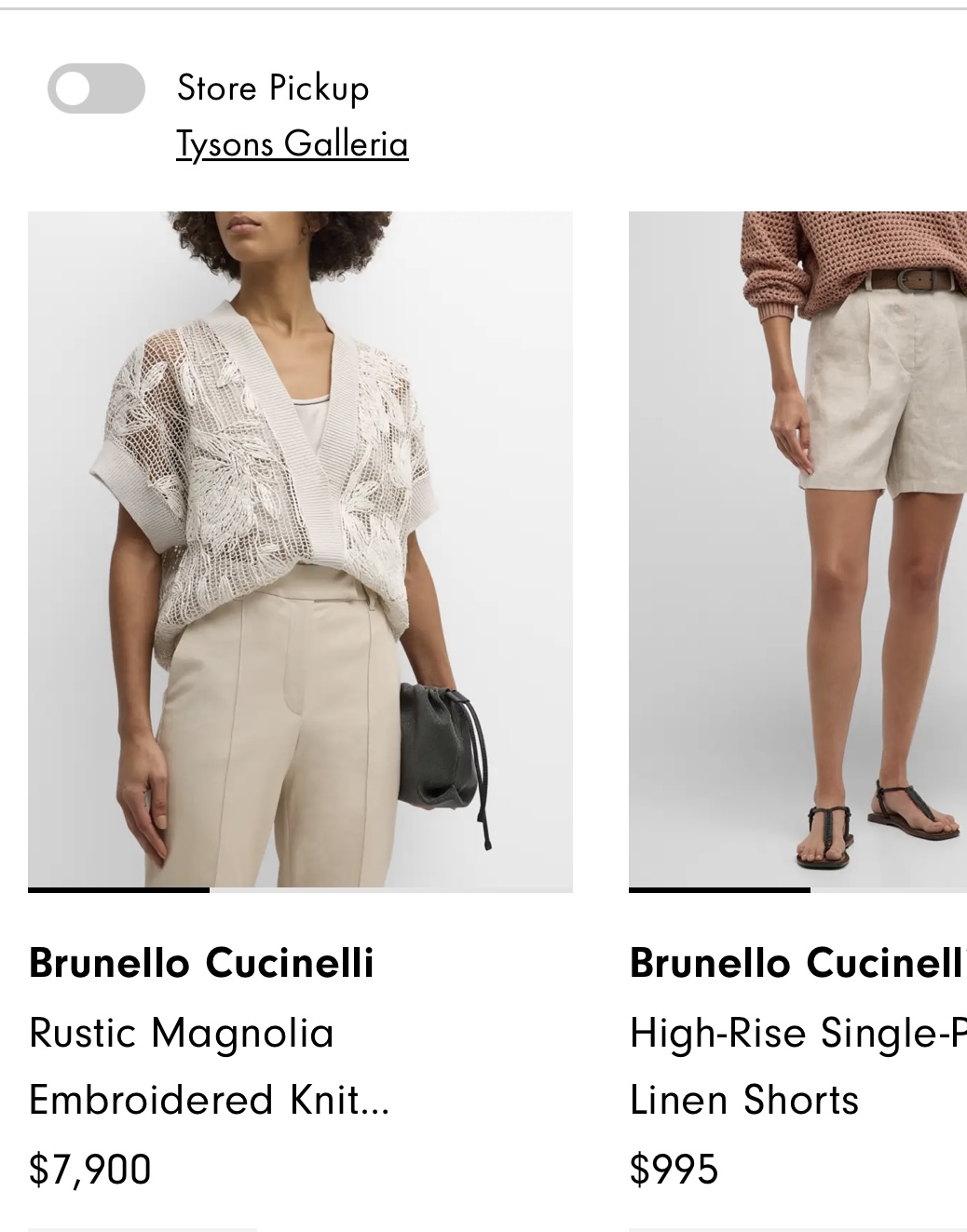Select the $7,900 price
Viewport: 967px width, 1232px height.
click(89, 1170)
